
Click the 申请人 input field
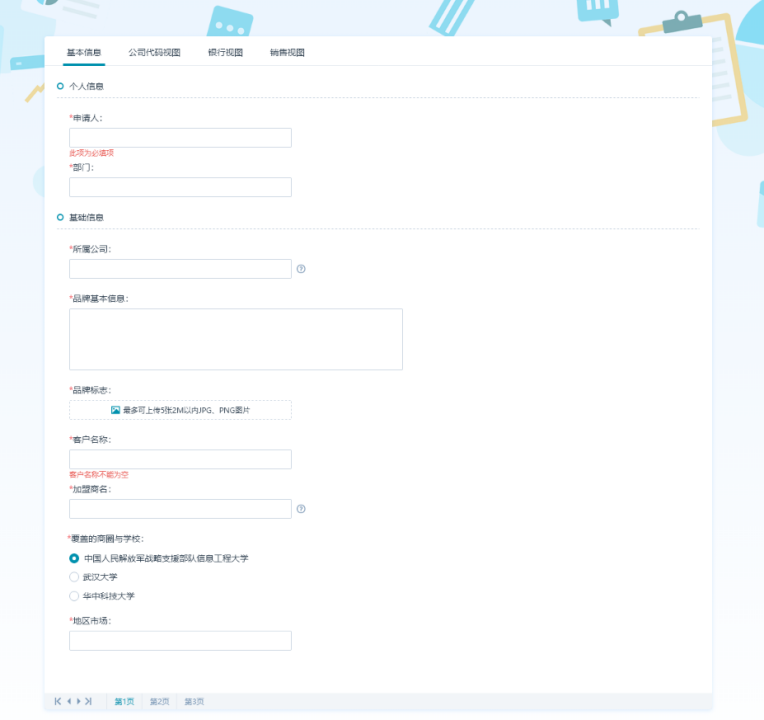tap(180, 138)
